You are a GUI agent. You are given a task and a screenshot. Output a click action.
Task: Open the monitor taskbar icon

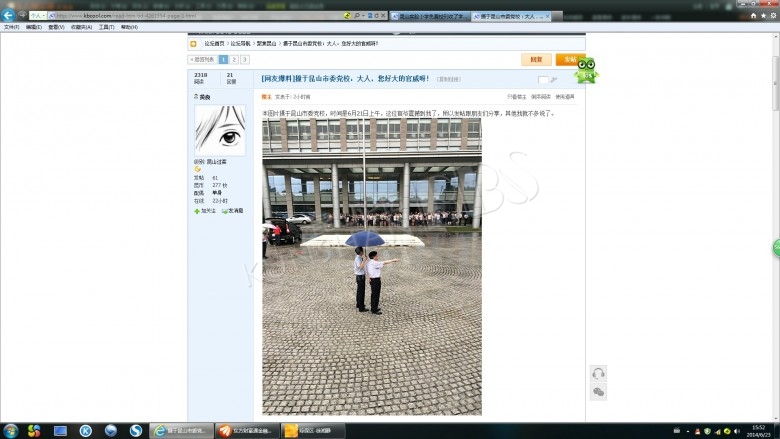[x=60, y=431]
